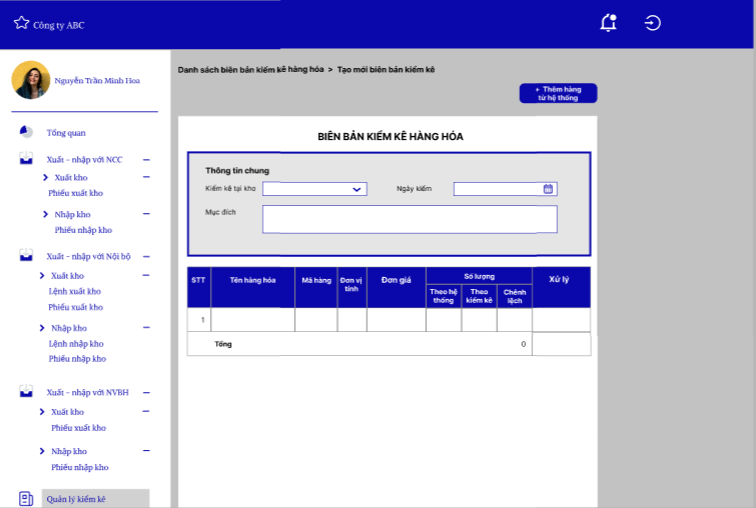This screenshot has width=756, height=508.
Task: Open Lệnh xuất kho under Nội bộ
Action: pos(75,291)
